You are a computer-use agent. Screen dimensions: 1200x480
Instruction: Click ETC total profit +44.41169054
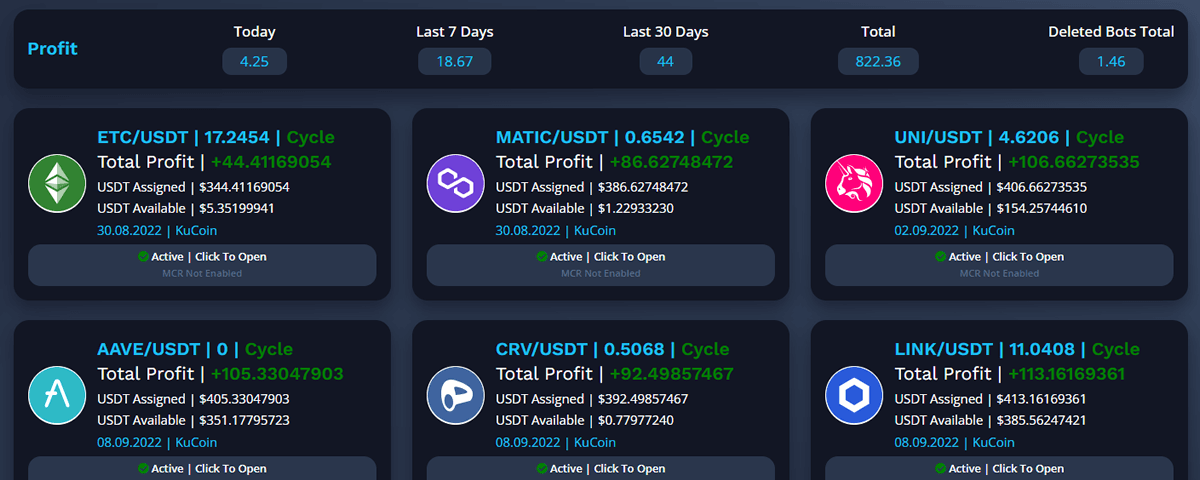(x=270, y=161)
